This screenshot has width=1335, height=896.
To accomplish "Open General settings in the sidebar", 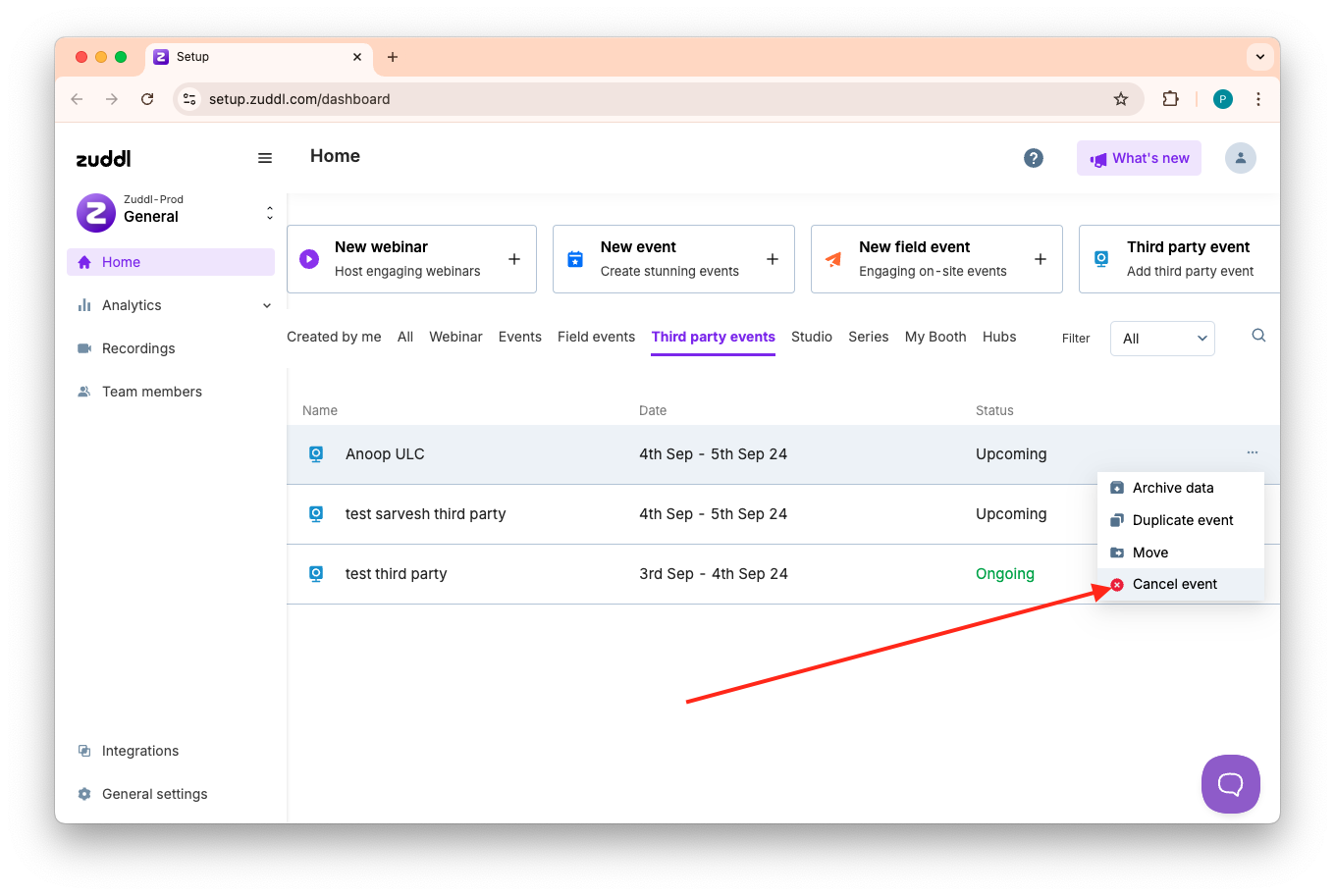I will (x=154, y=794).
